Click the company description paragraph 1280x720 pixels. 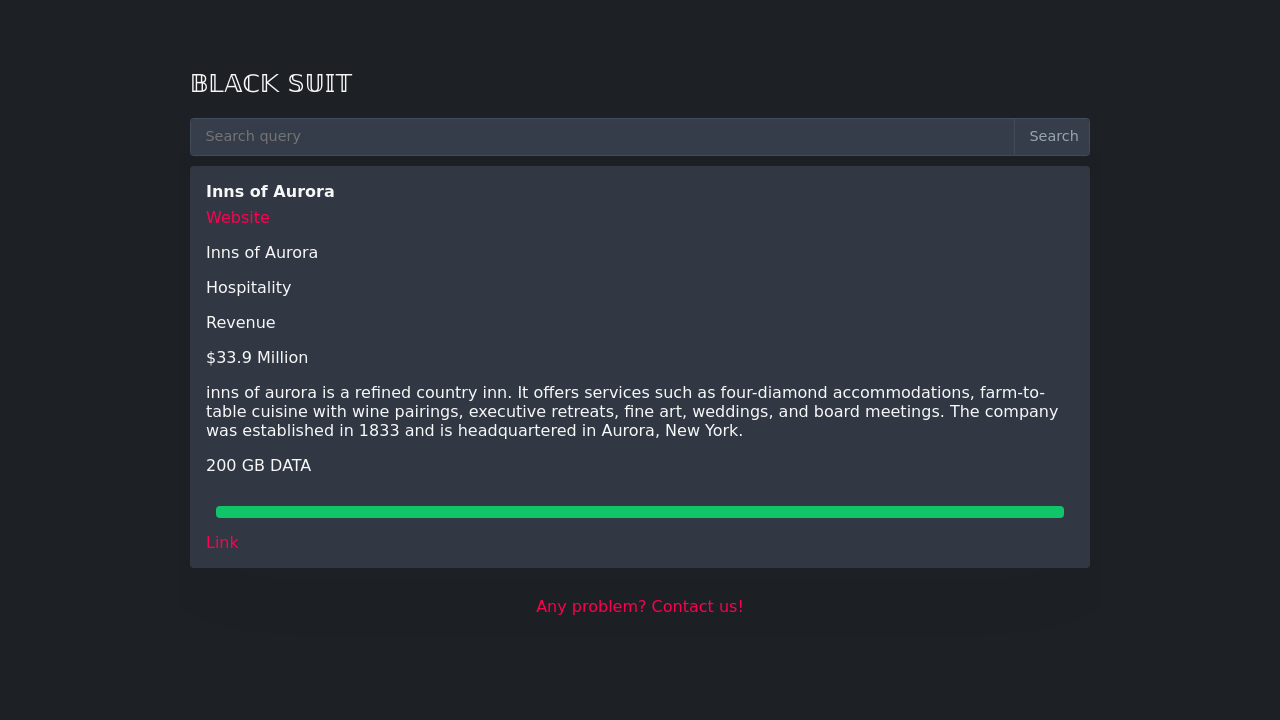(x=632, y=412)
